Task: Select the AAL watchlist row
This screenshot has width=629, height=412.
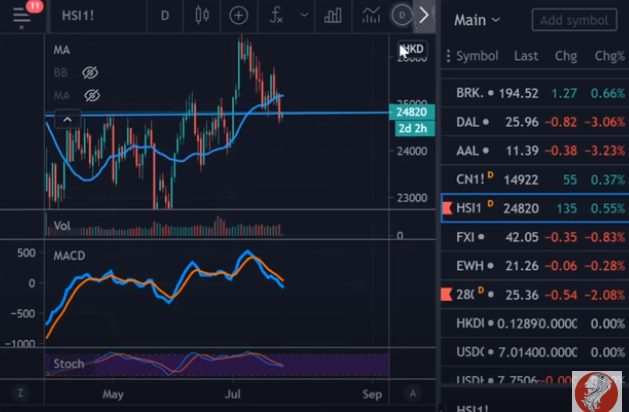Action: pyautogui.click(x=535, y=151)
